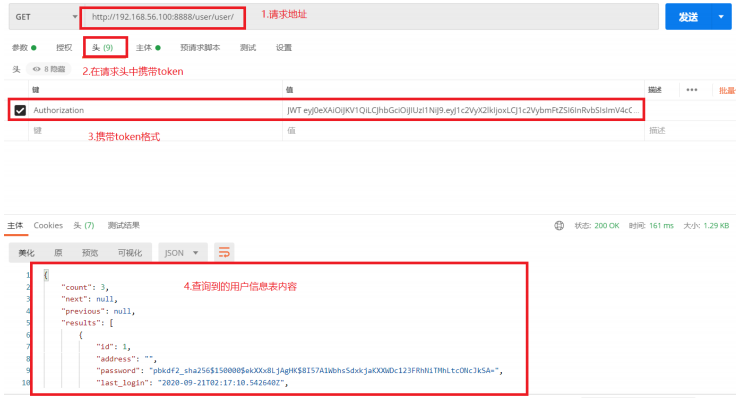Open the headers table more options ellipsis
744x406 pixels.
point(692,90)
